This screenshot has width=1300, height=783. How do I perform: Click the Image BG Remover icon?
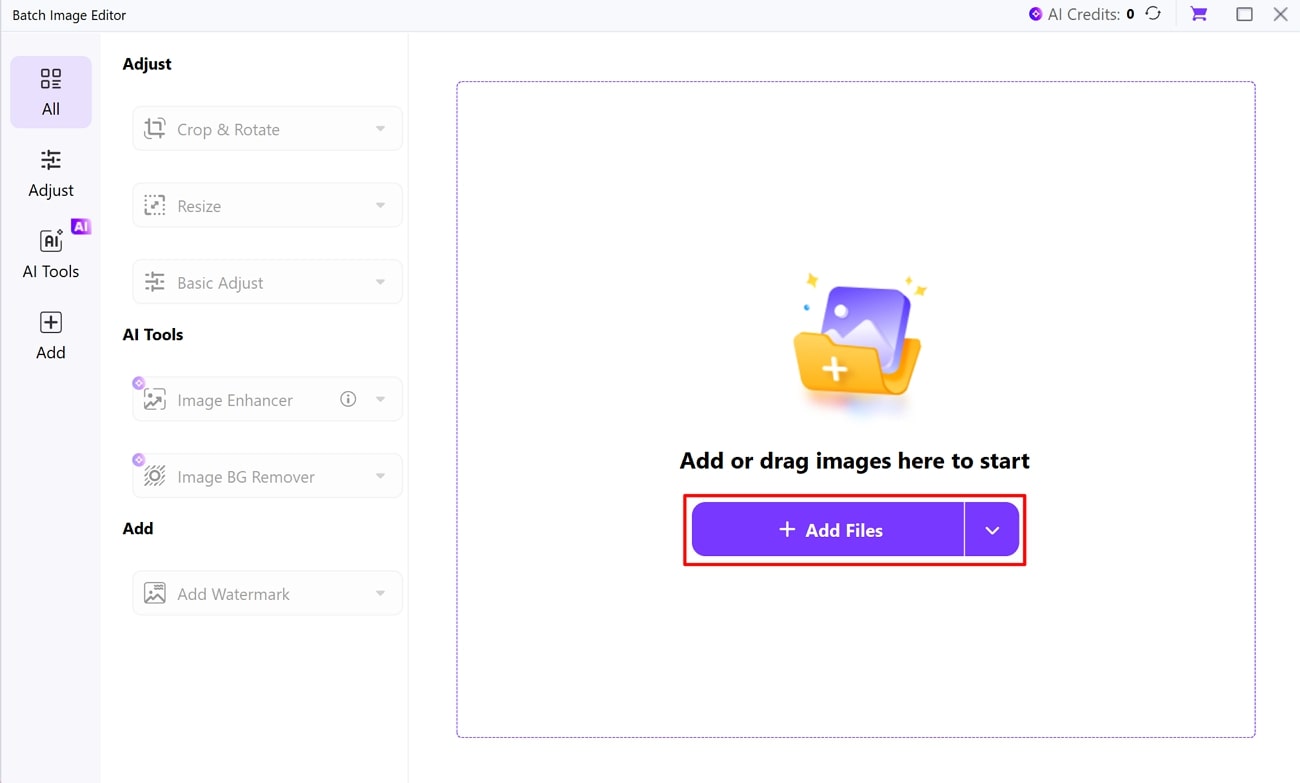click(154, 477)
